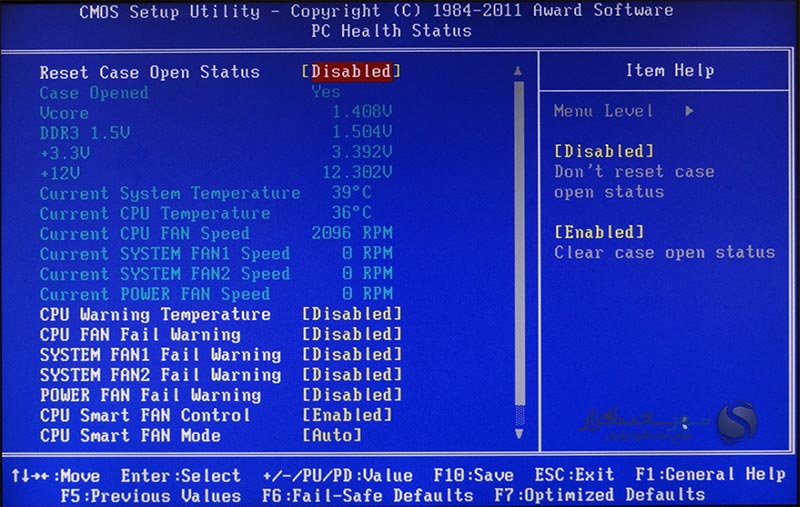Click the Current CPU Temperature label
This screenshot has width=800, height=507.
pos(155,213)
